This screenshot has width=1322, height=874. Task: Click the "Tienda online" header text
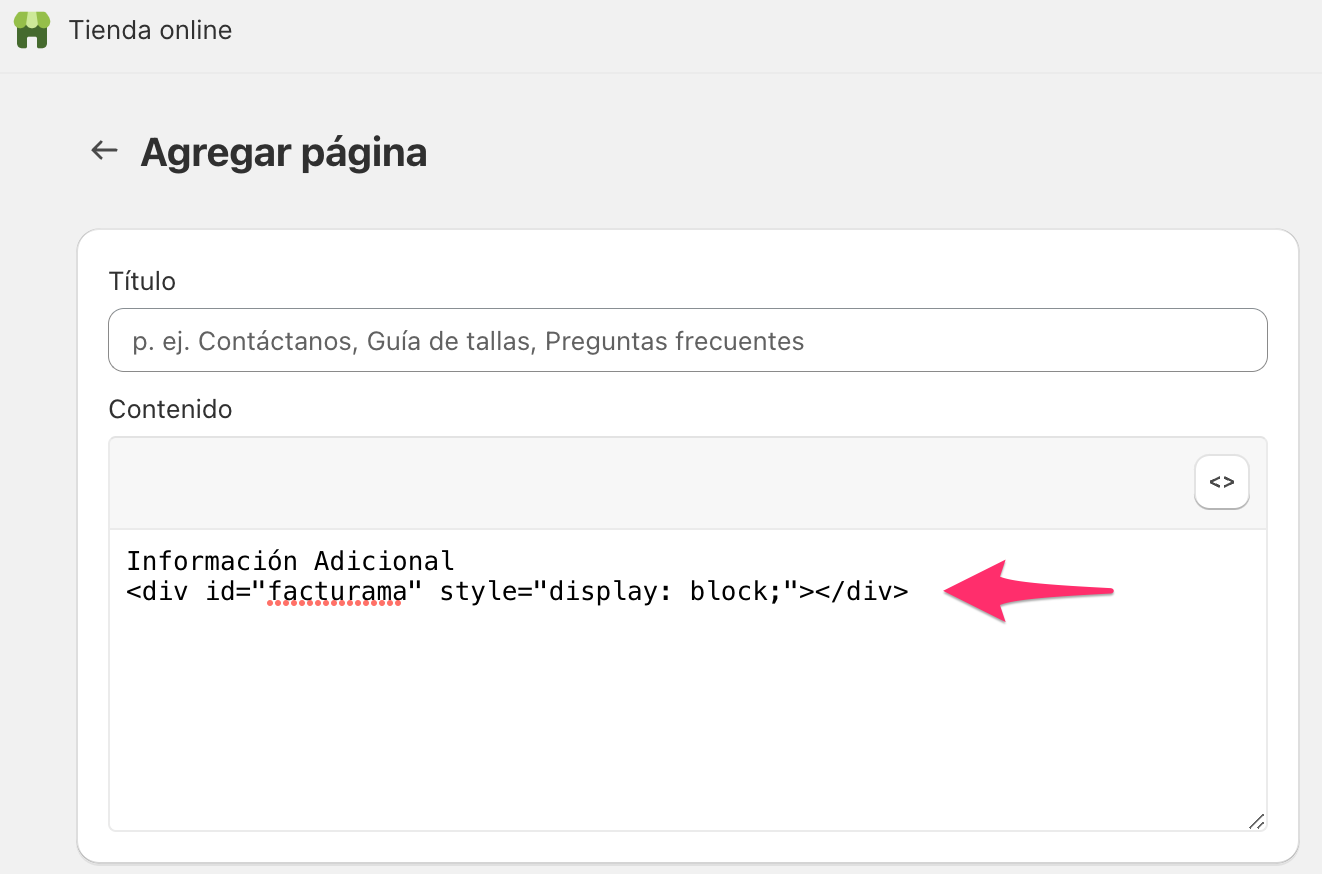click(150, 30)
